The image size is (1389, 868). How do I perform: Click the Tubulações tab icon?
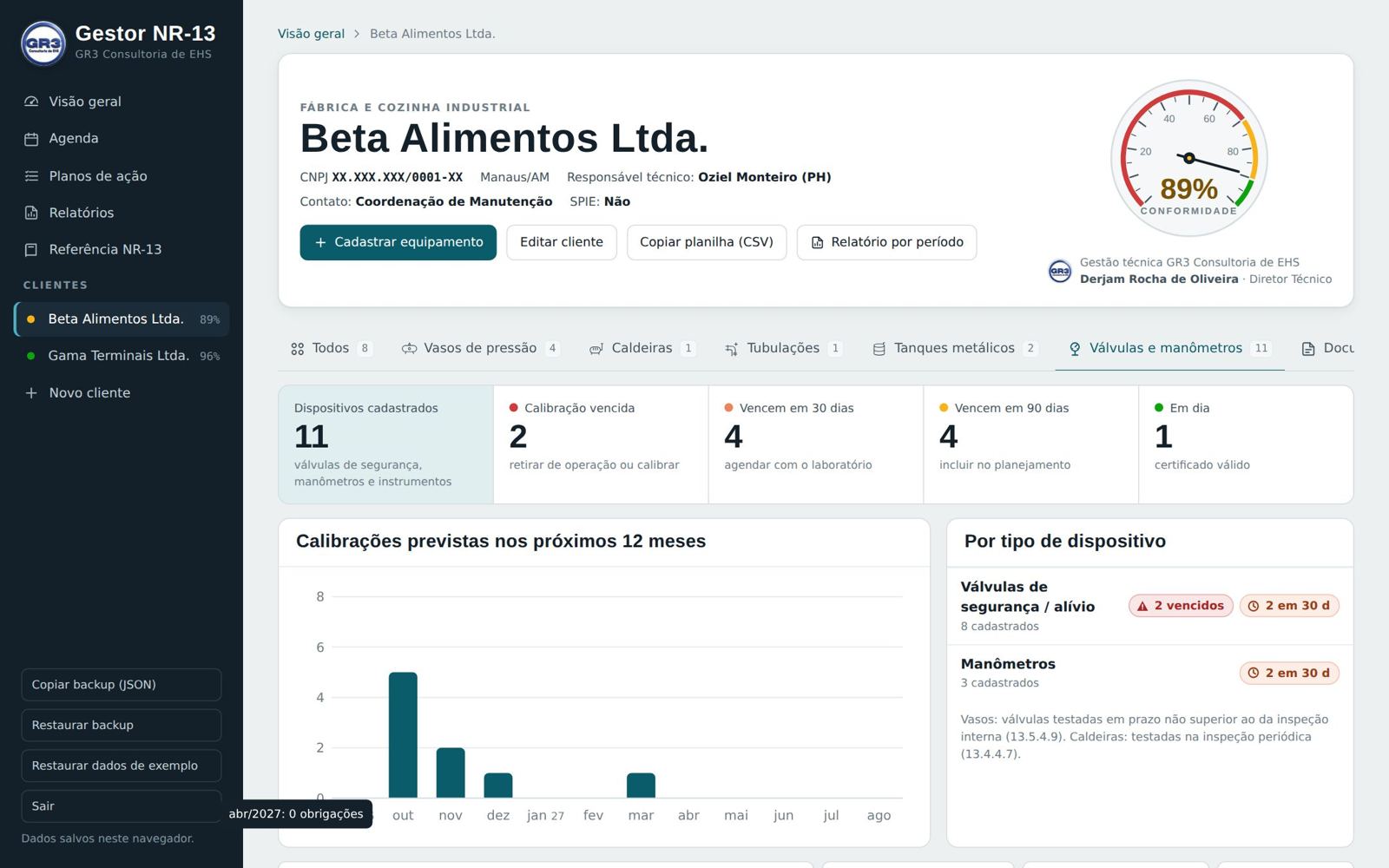coord(732,349)
